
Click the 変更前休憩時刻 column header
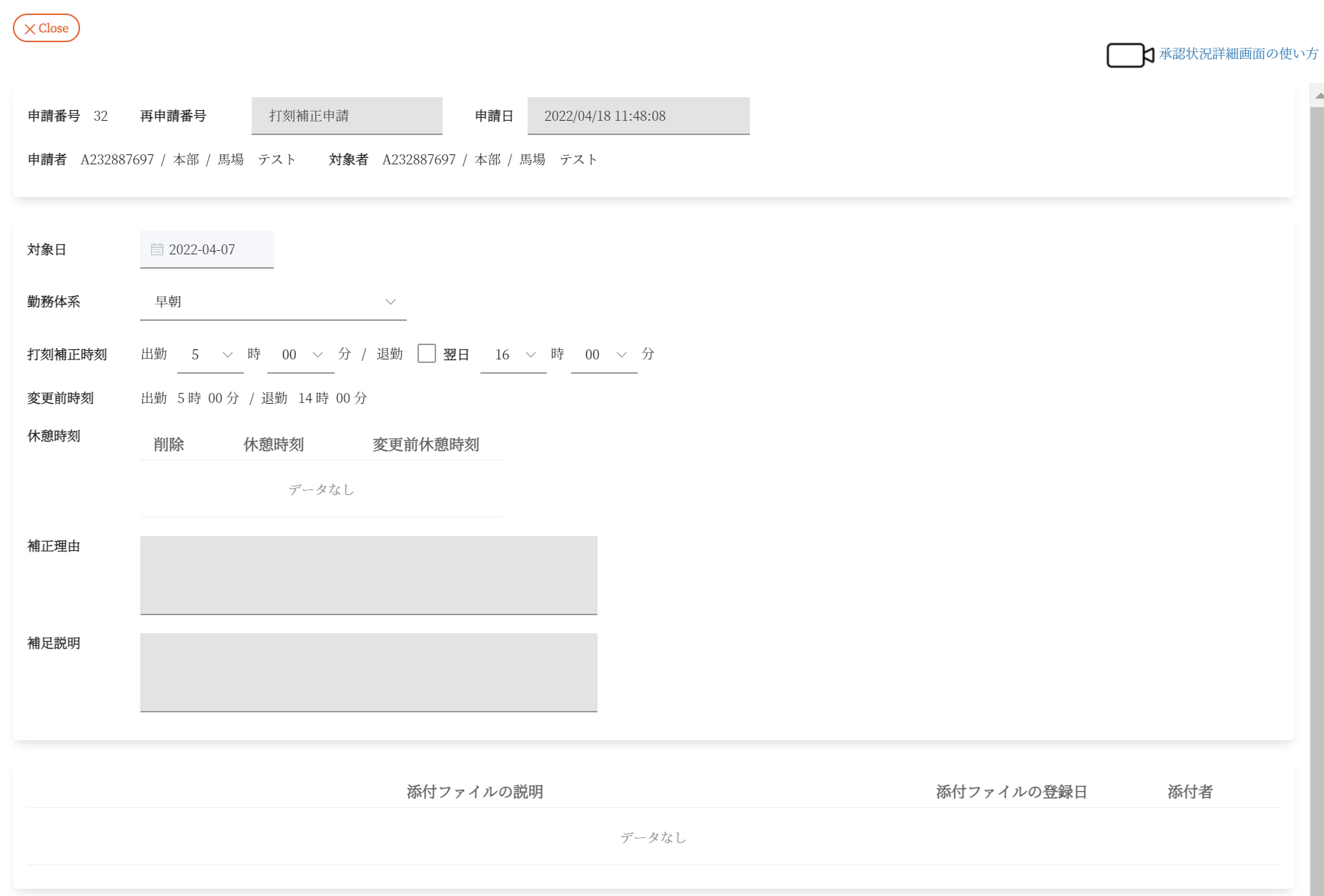(x=425, y=444)
